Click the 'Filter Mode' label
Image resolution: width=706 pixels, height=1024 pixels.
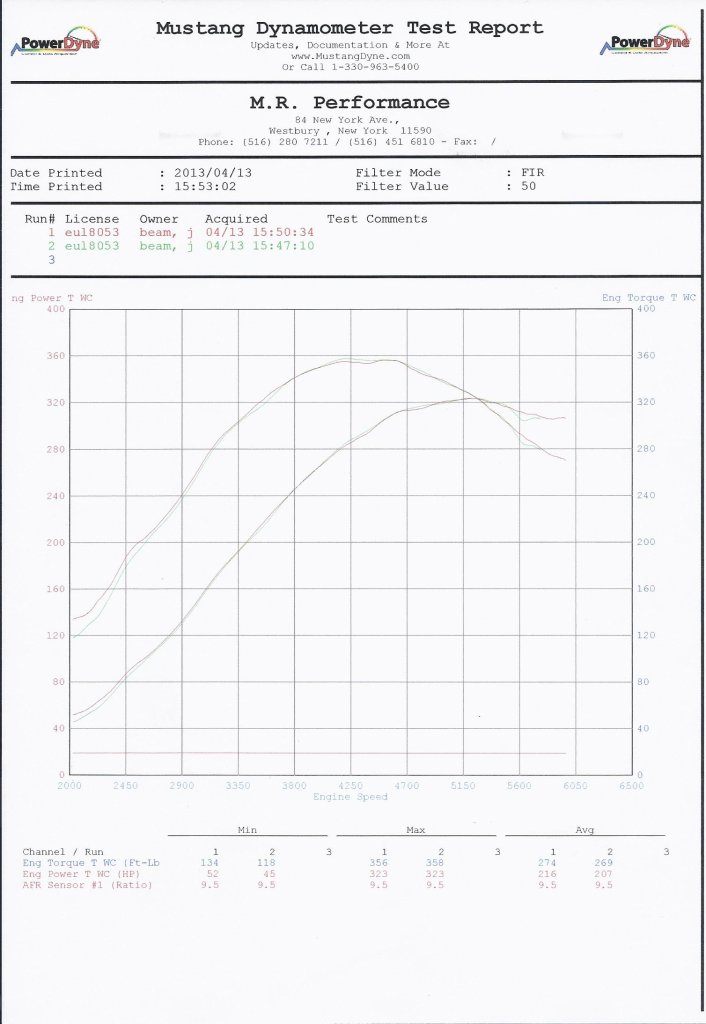tap(398, 172)
